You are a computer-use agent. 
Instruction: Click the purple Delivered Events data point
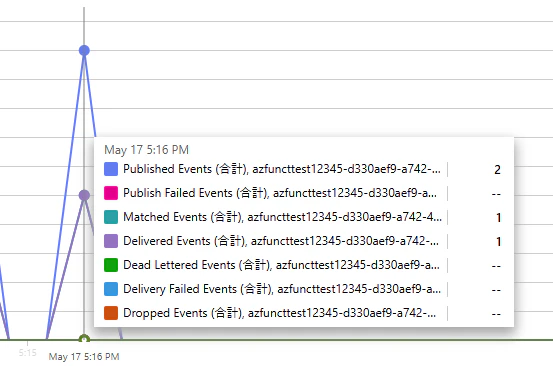click(x=84, y=195)
